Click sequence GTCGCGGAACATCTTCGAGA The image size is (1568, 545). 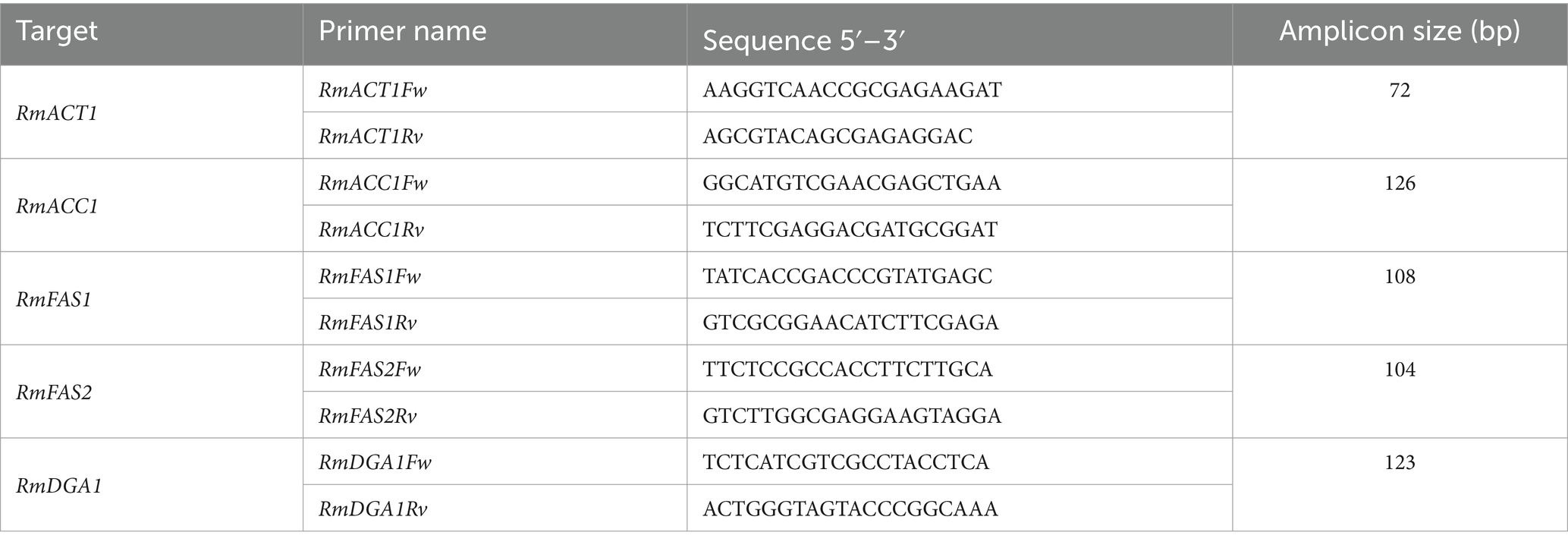coord(852,323)
